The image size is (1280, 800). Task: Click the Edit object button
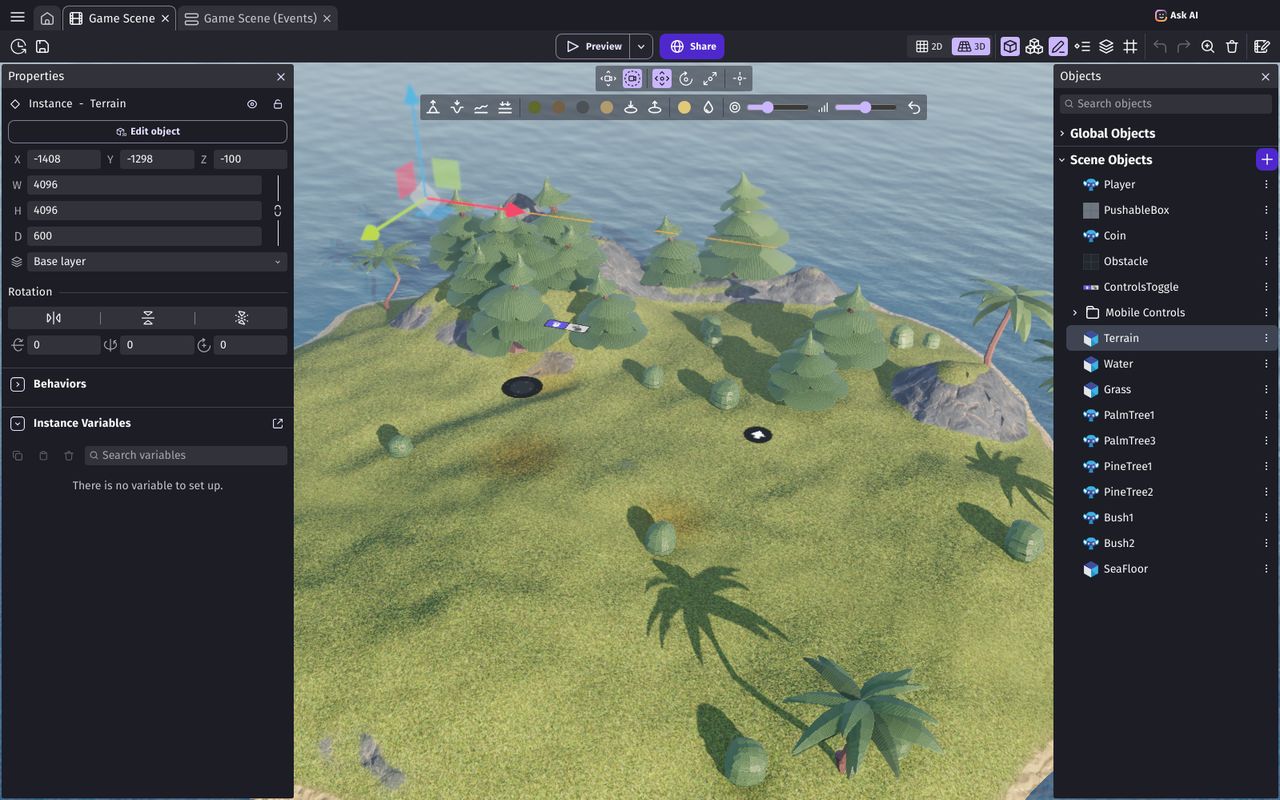point(148,131)
